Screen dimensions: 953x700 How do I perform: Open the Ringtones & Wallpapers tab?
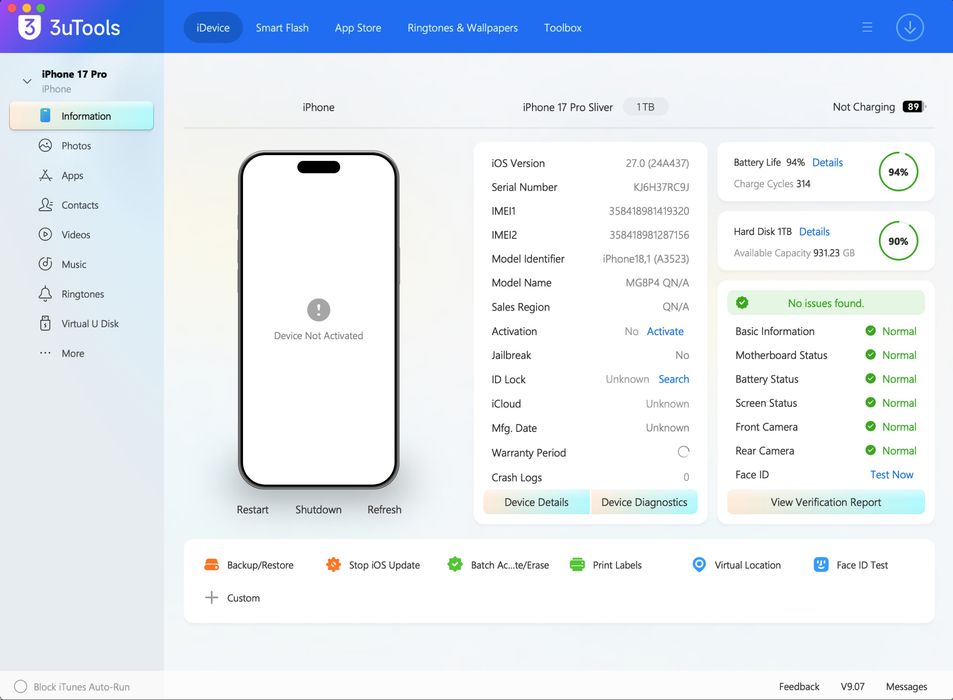(463, 27)
